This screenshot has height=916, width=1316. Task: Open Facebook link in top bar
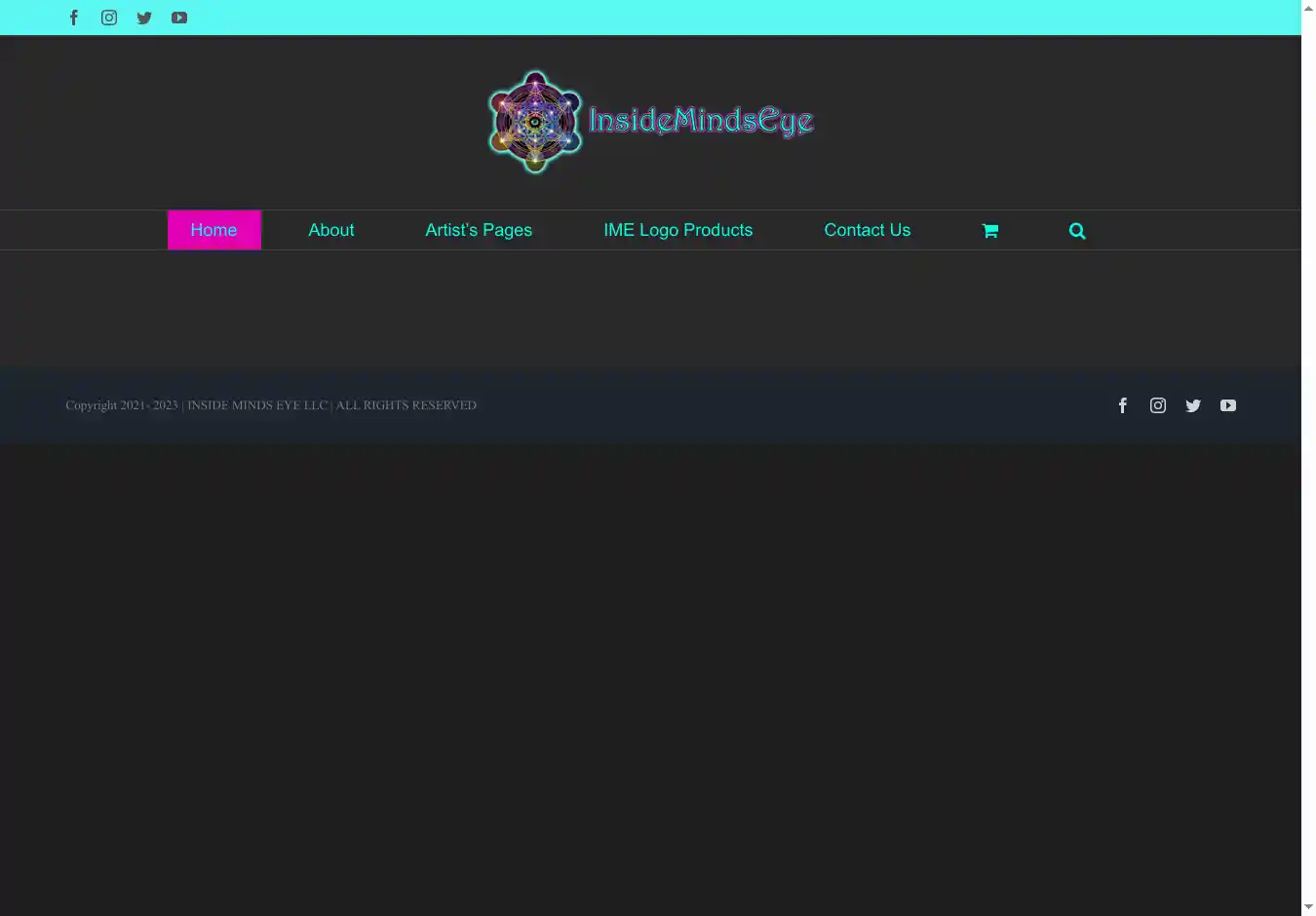tap(74, 18)
